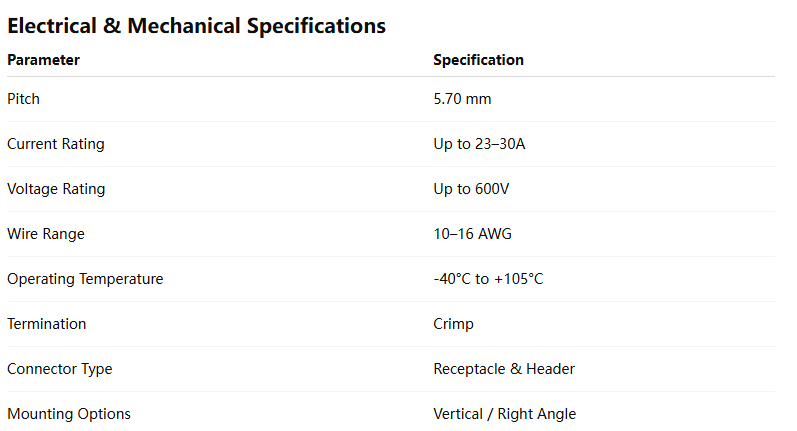The height and width of the screenshot is (431, 797).
Task: Click the Up to 23–30A value
Action: [479, 144]
